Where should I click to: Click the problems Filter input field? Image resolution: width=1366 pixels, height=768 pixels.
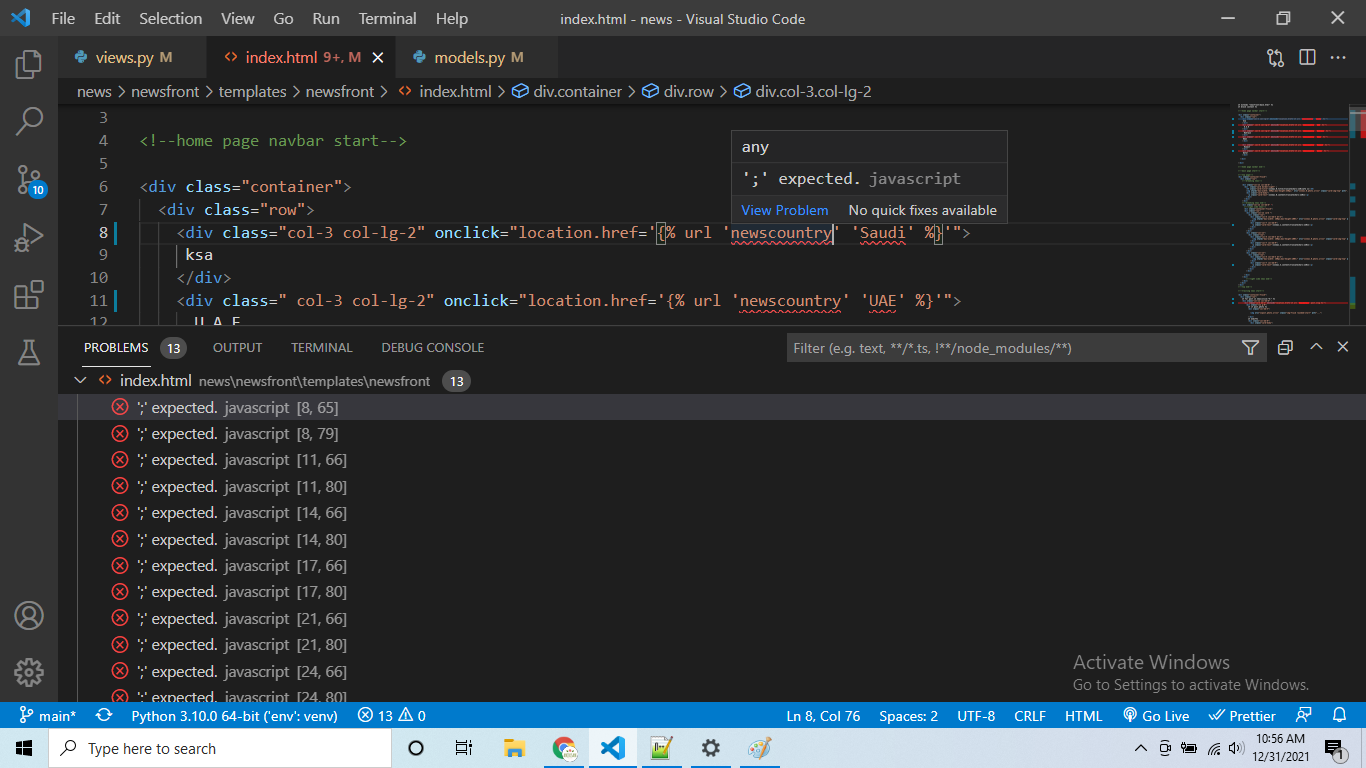[x=1012, y=348]
